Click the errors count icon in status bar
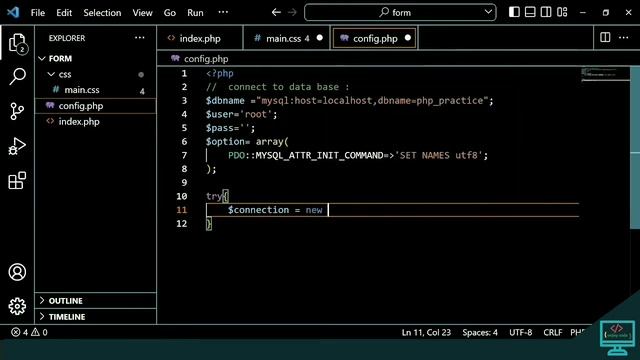This screenshot has width=640, height=360. click(20, 332)
